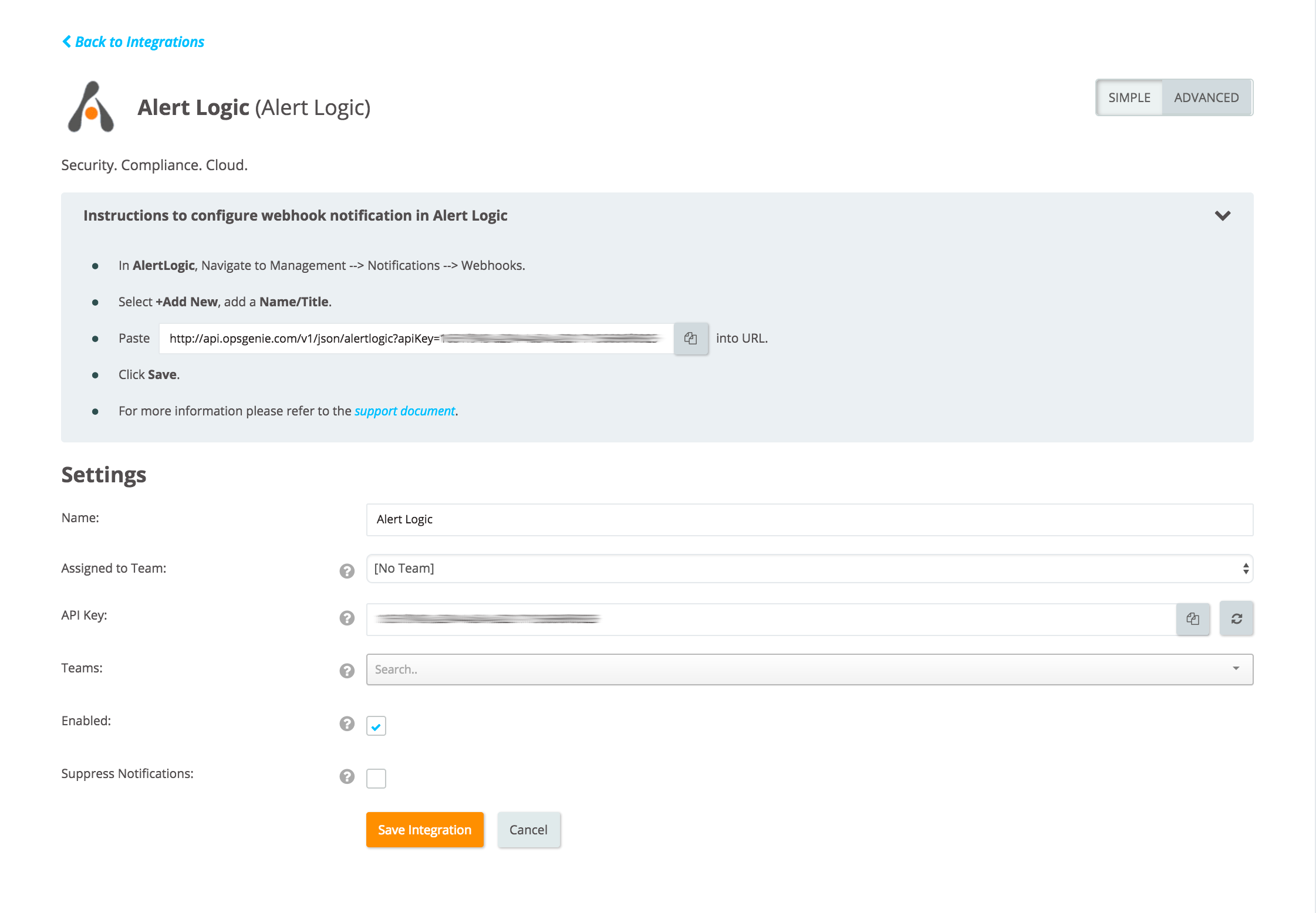Collapse the webhook instructions panel
Screen dimensions: 1316x913
click(x=1223, y=215)
